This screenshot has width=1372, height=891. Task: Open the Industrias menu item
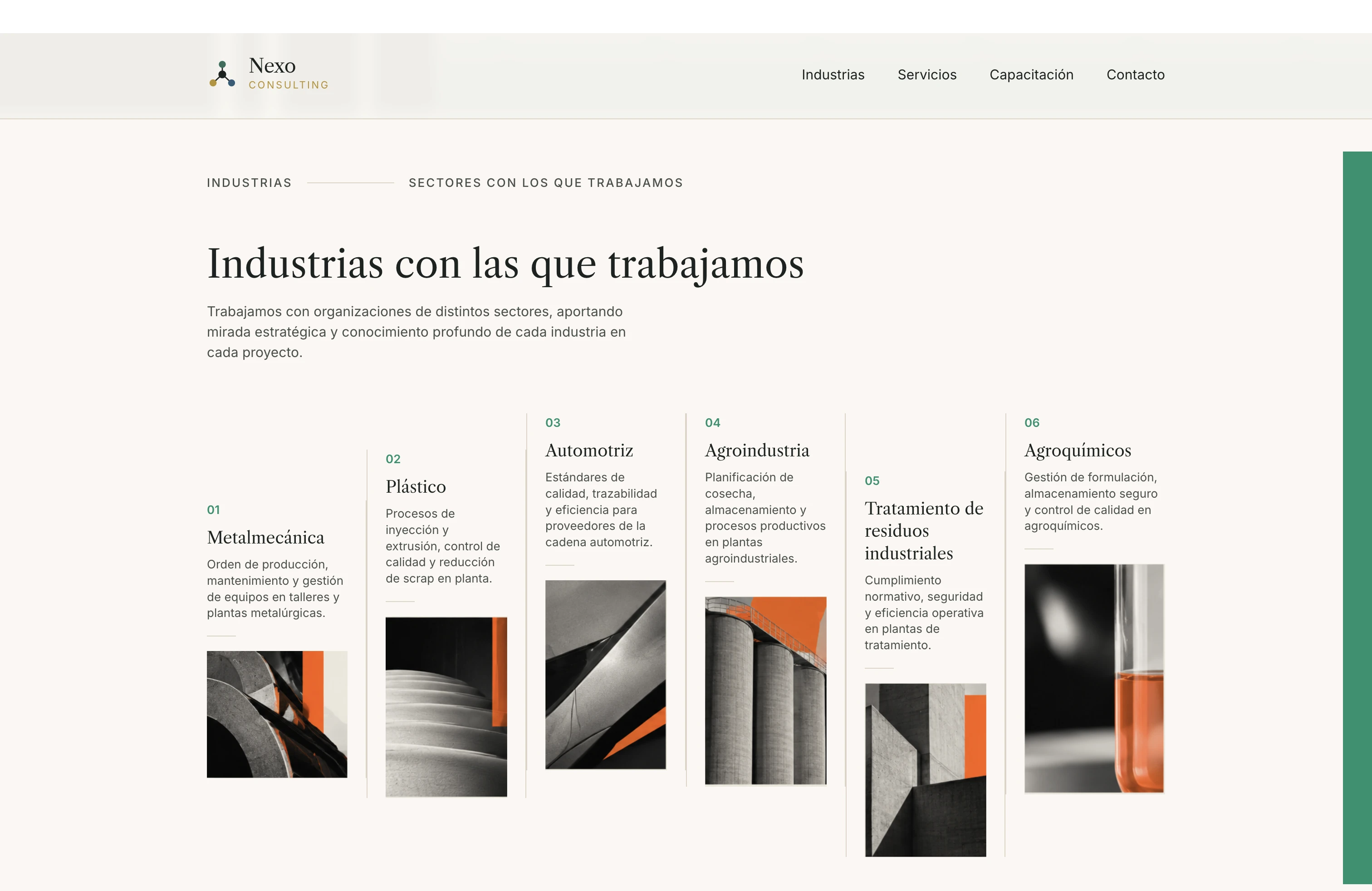pos(833,75)
